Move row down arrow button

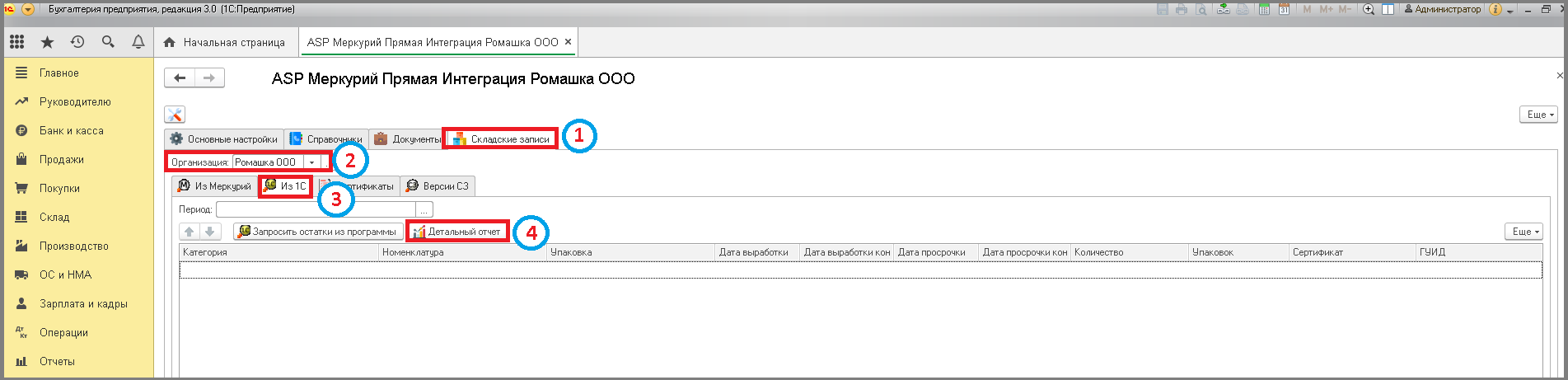210,232
